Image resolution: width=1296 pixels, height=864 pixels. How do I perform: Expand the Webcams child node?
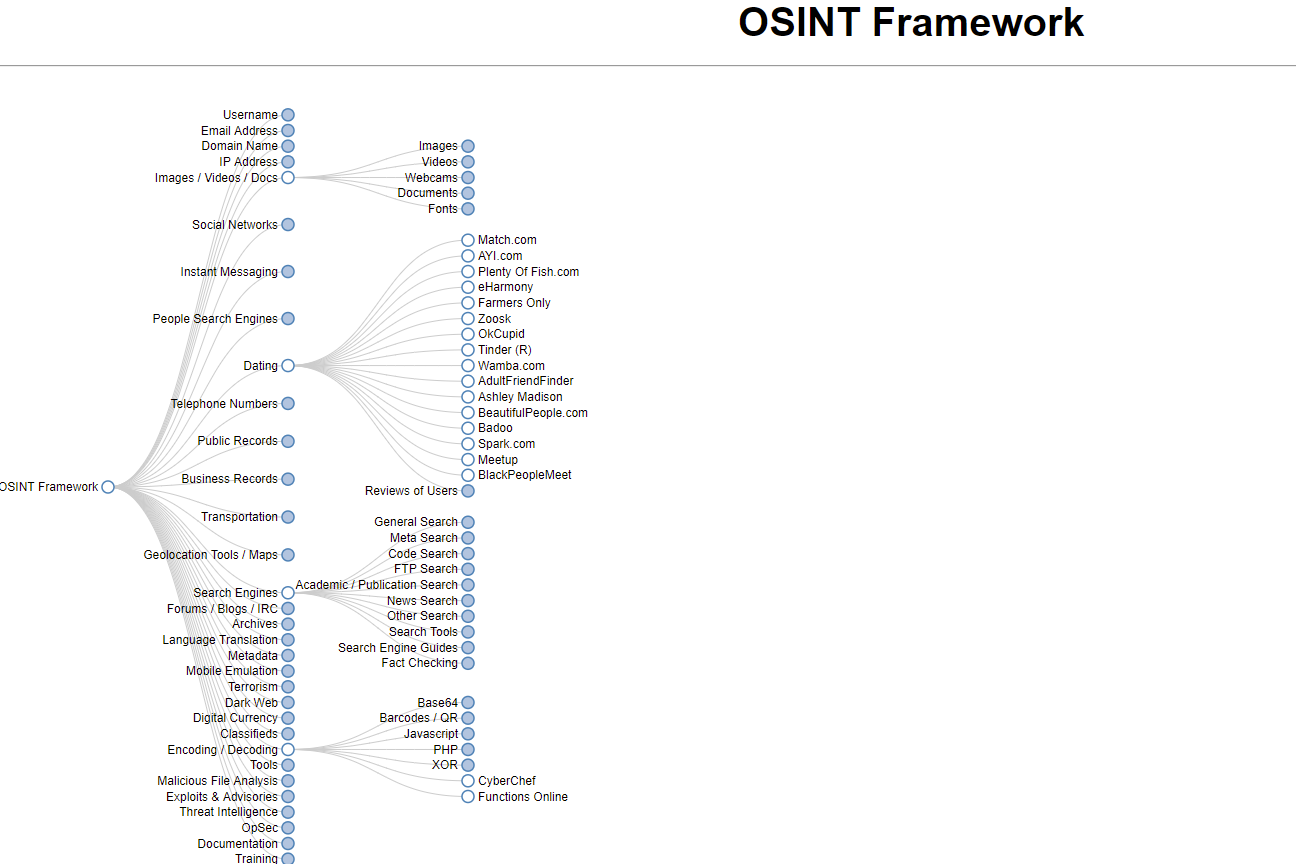468,178
